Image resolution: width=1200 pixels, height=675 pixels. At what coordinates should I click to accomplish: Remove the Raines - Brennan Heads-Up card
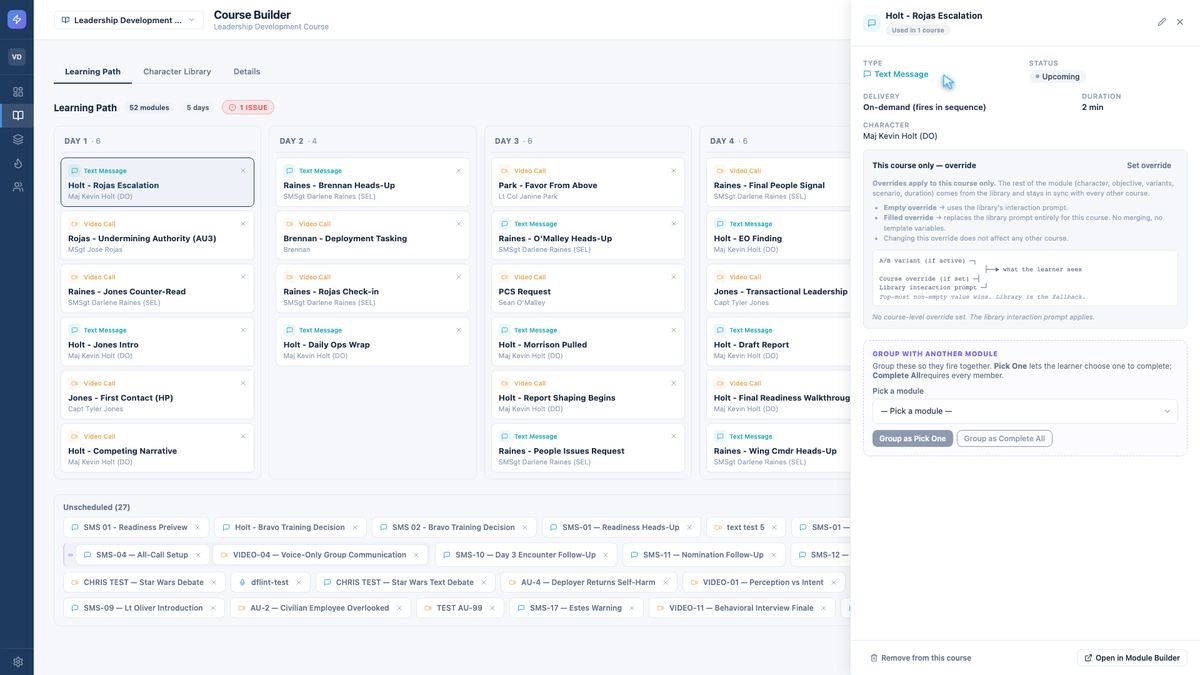coord(459,171)
